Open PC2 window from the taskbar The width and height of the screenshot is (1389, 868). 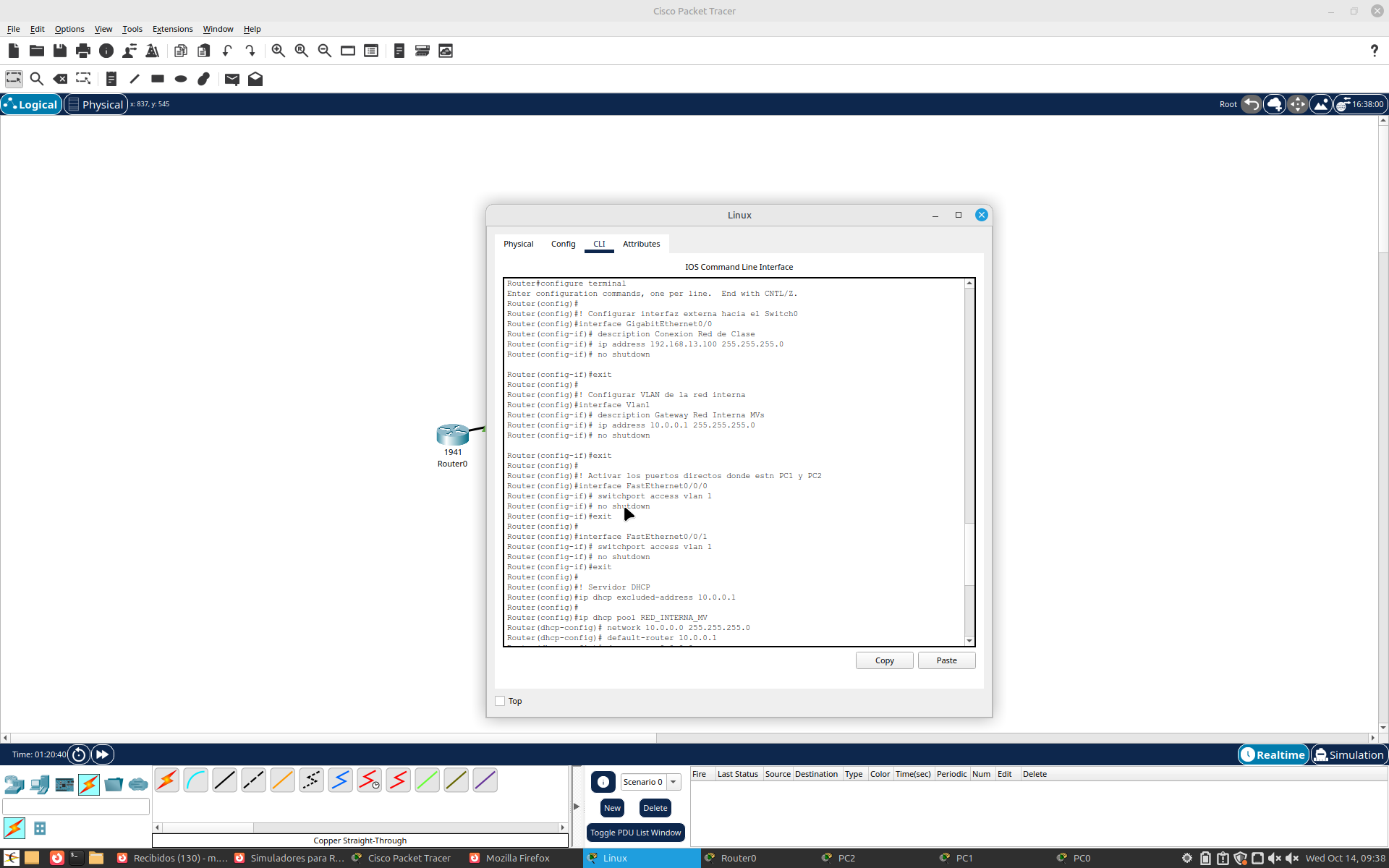coord(875,858)
